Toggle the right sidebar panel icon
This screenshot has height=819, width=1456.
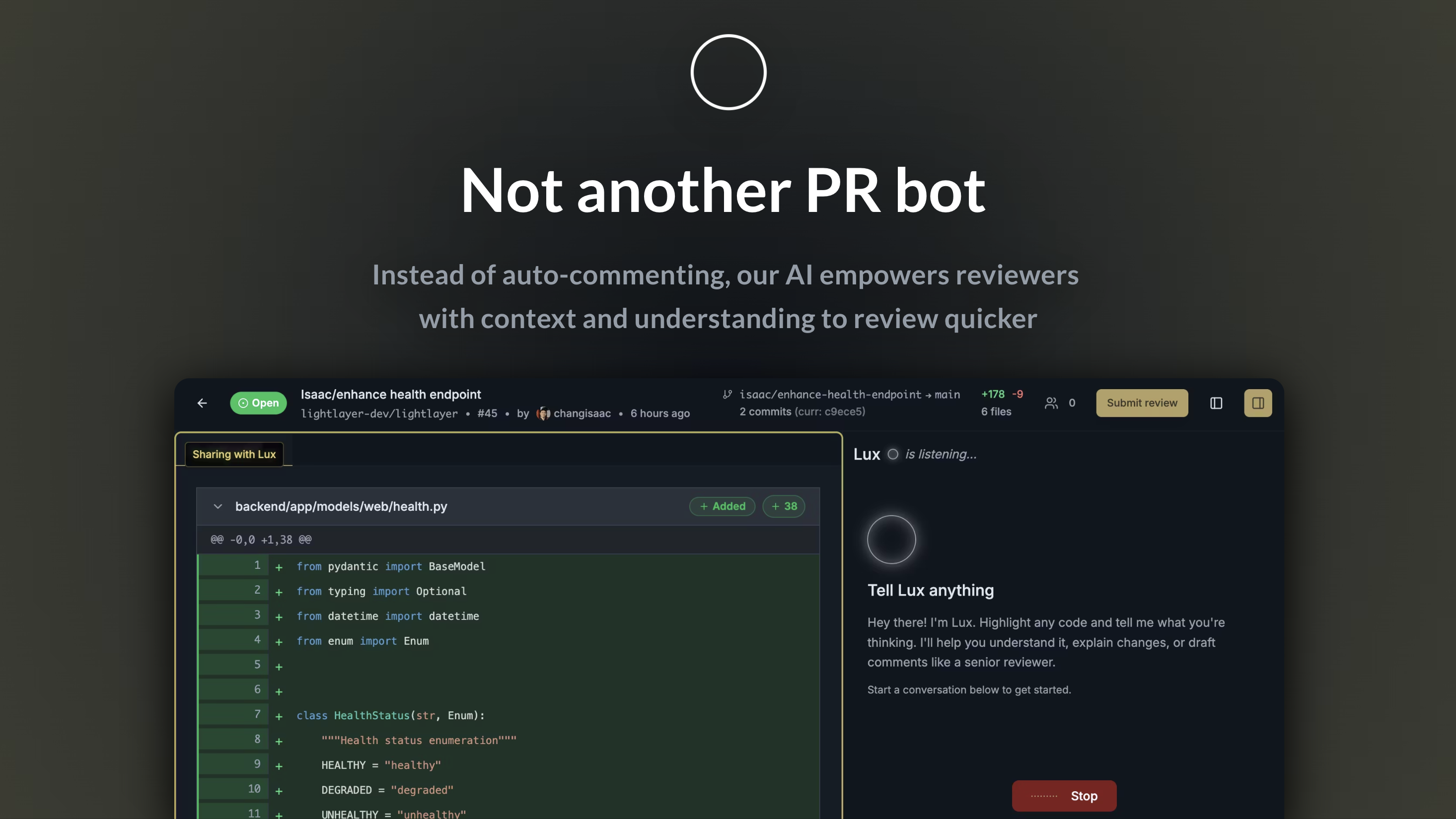(1257, 403)
